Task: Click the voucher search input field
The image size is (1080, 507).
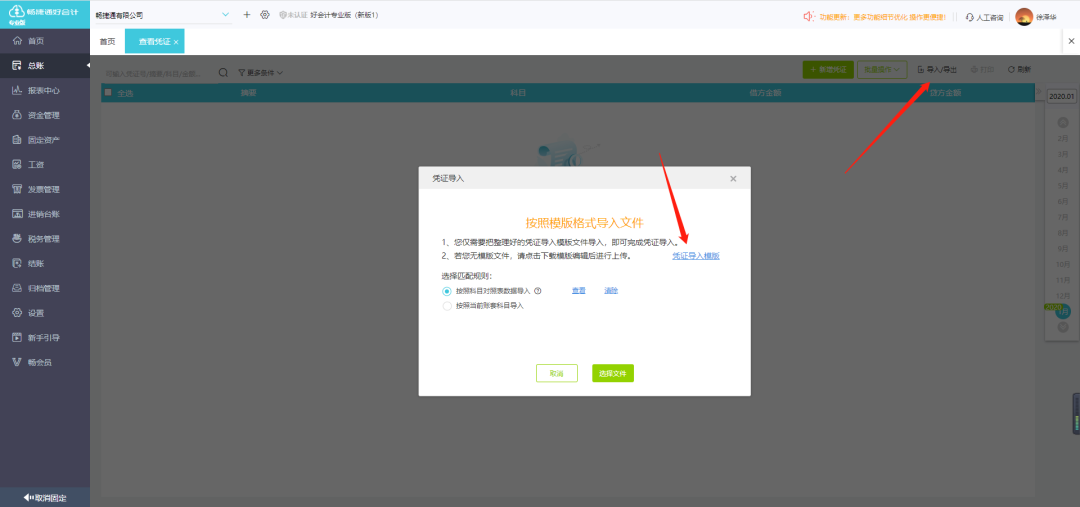Action: (x=158, y=72)
